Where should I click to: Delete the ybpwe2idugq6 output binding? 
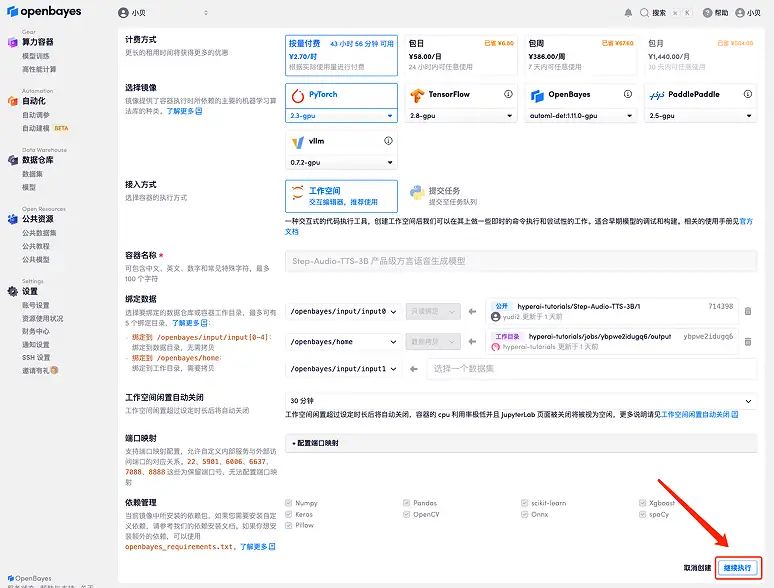click(748, 342)
